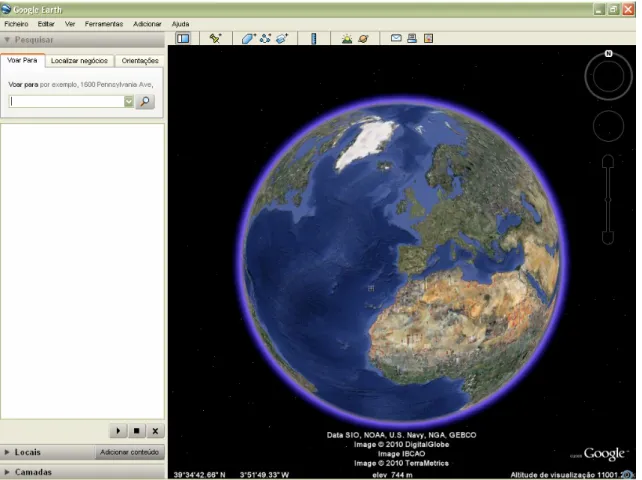Zoom in using the slider top end

click(x=608, y=161)
